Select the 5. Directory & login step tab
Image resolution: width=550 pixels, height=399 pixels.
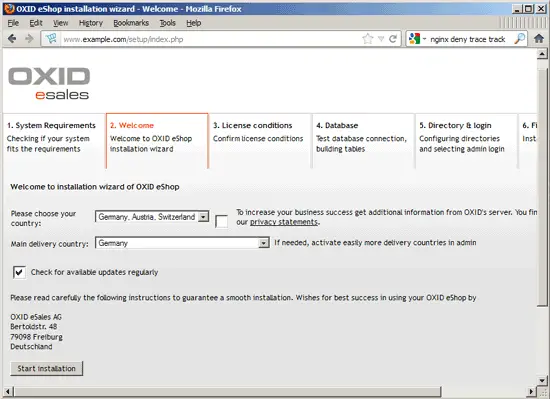(466, 141)
